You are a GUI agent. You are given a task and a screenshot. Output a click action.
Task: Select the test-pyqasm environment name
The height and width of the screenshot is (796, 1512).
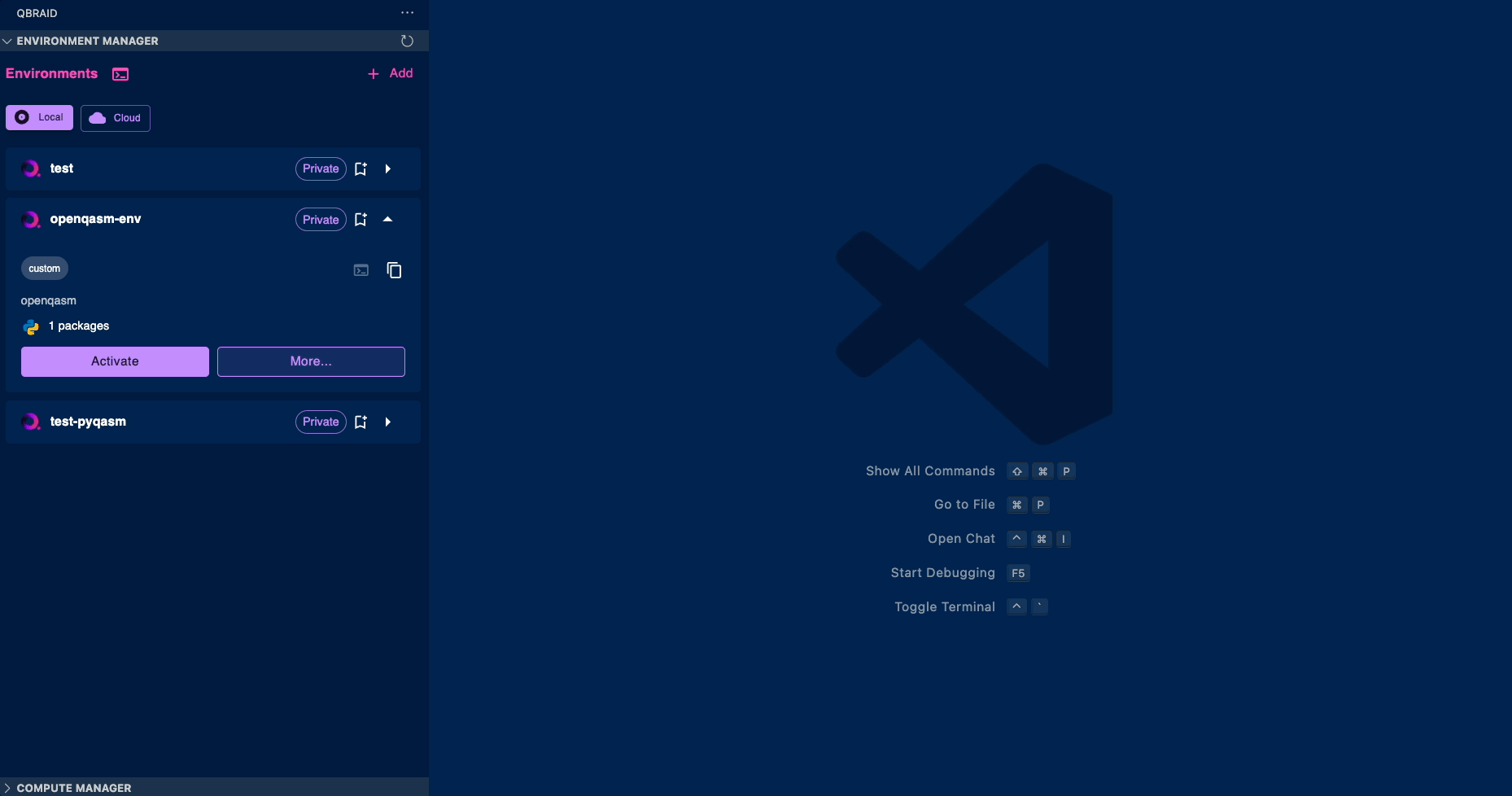tap(88, 422)
